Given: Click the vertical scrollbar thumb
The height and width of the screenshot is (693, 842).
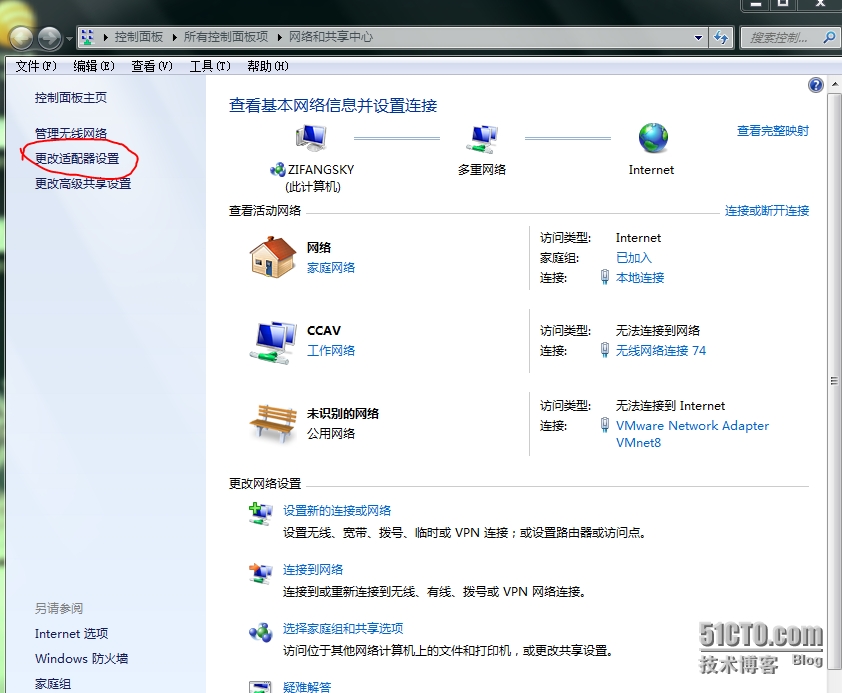Looking at the screenshot, I should (x=834, y=381).
